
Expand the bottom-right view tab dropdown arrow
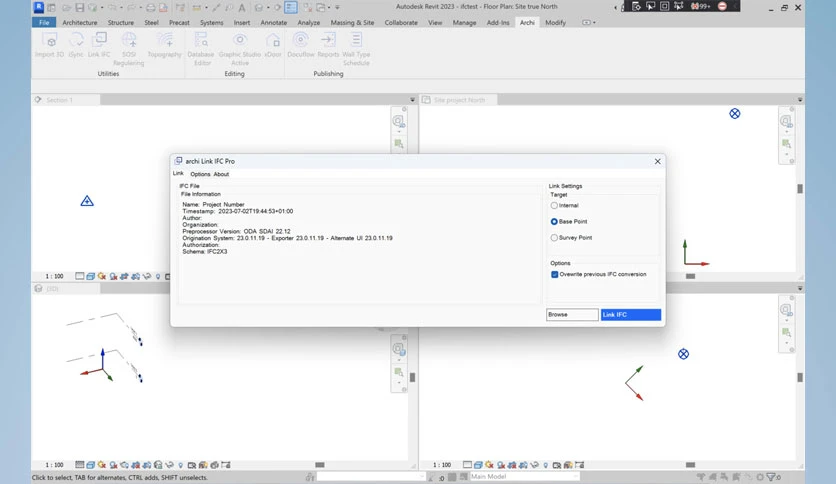coord(800,288)
